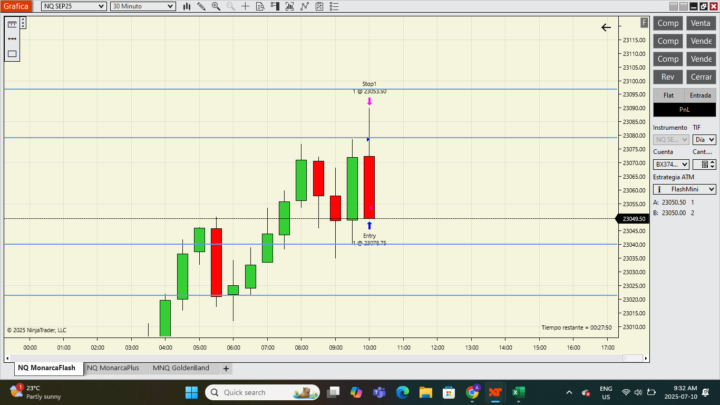Screen dimensions: 720x405
Task: Expand the system tray hidden icons chevron
Action: [x=569, y=392]
